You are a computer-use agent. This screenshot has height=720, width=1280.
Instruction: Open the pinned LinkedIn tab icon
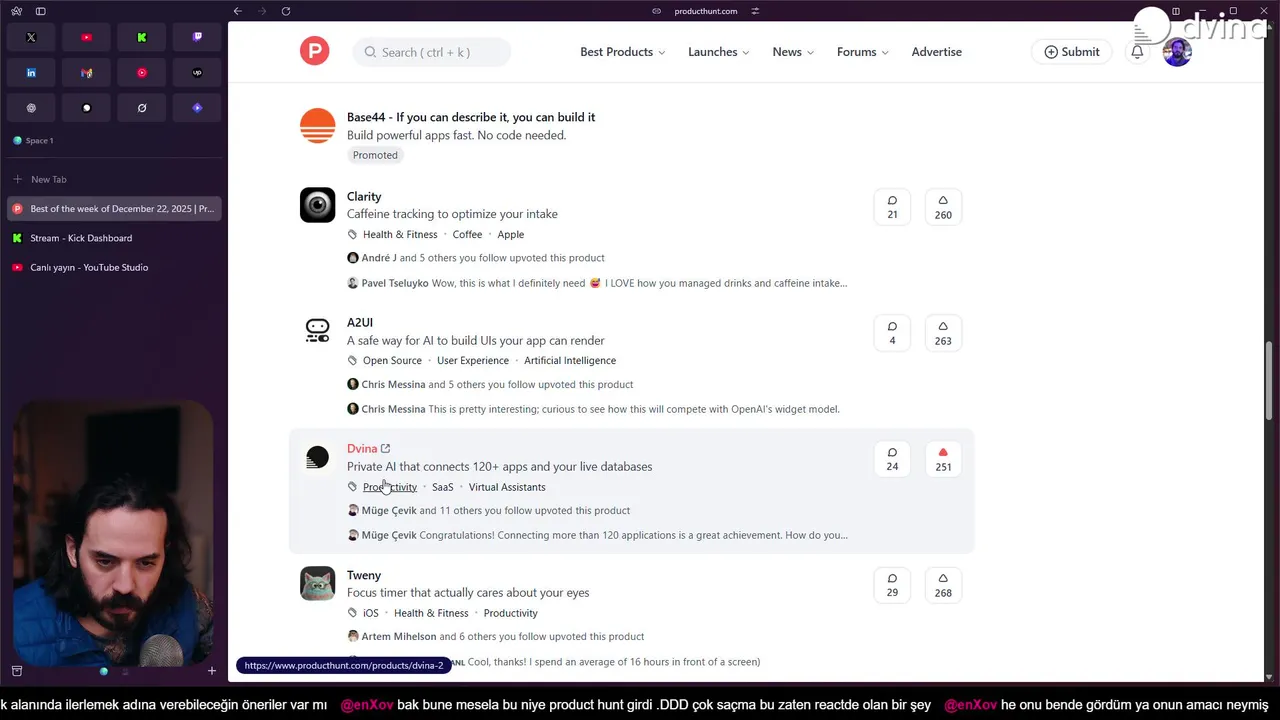point(31,72)
